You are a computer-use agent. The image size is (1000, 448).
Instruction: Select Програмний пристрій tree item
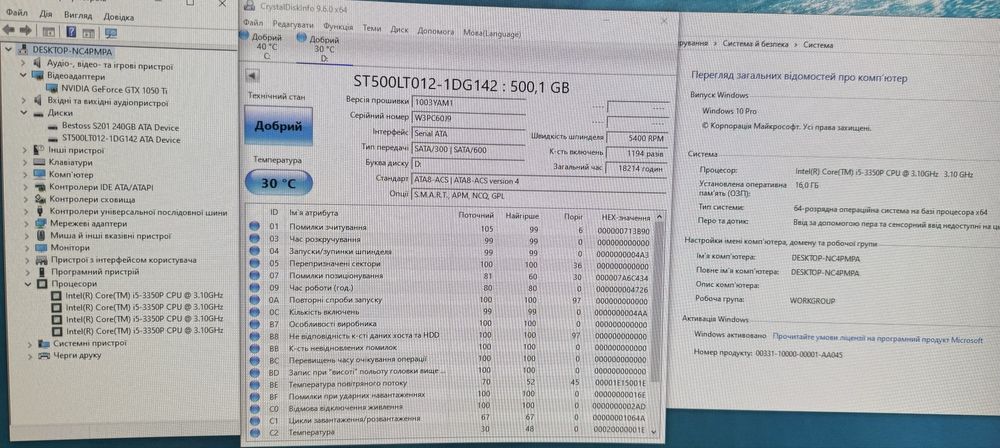94,272
